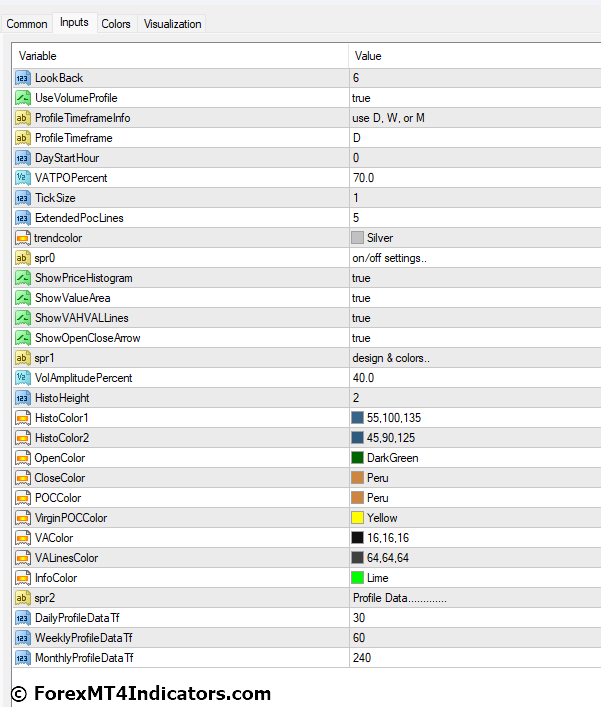Open the InfoColor Lime value dropdown
The width and height of the screenshot is (601, 707).
(x=470, y=578)
